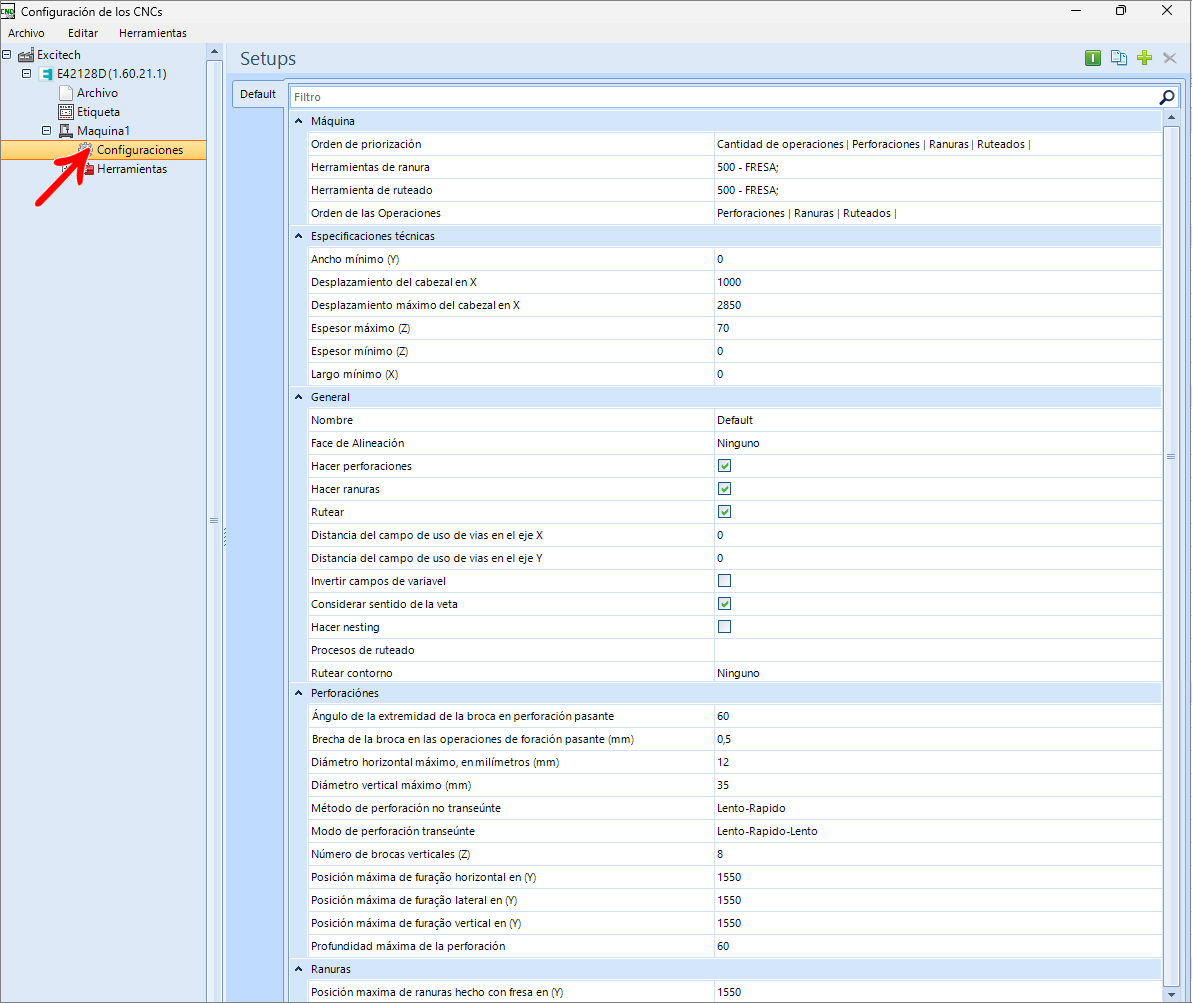The height and width of the screenshot is (1004, 1193).
Task: Click Número de brocas verticales value 8
Action: point(937,854)
